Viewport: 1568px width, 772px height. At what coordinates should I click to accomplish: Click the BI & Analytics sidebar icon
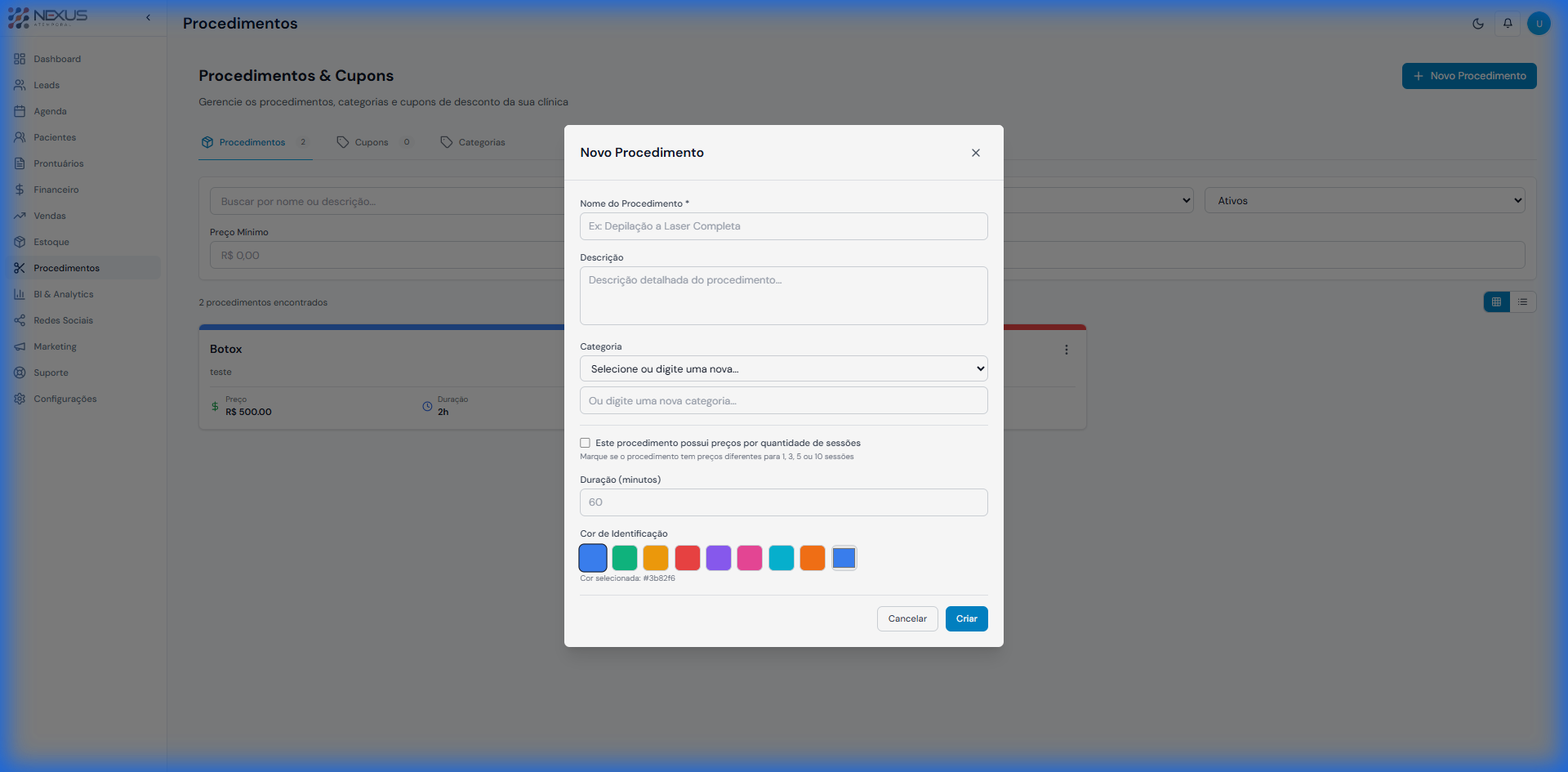pyautogui.click(x=20, y=294)
